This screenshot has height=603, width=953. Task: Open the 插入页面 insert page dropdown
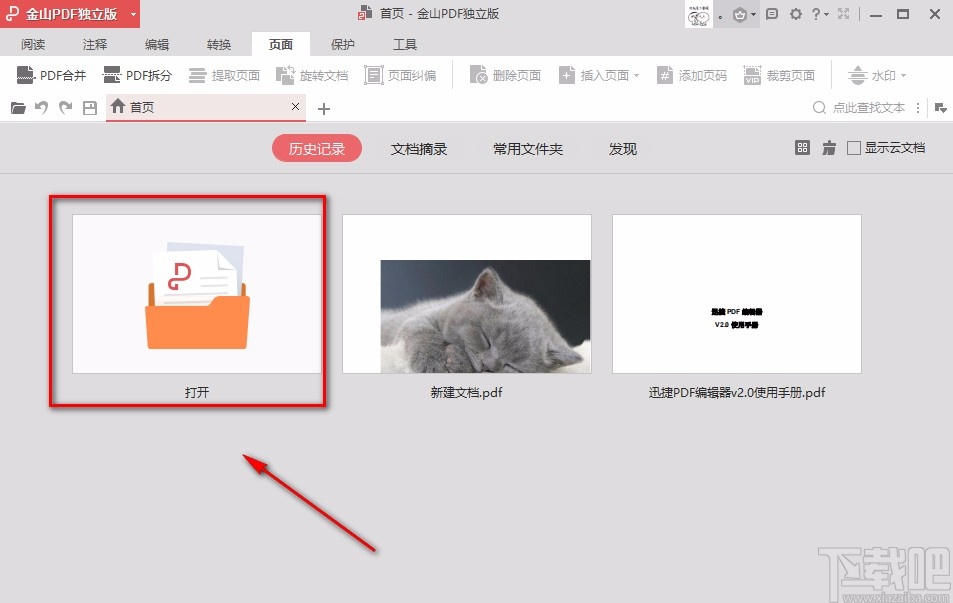pos(635,74)
